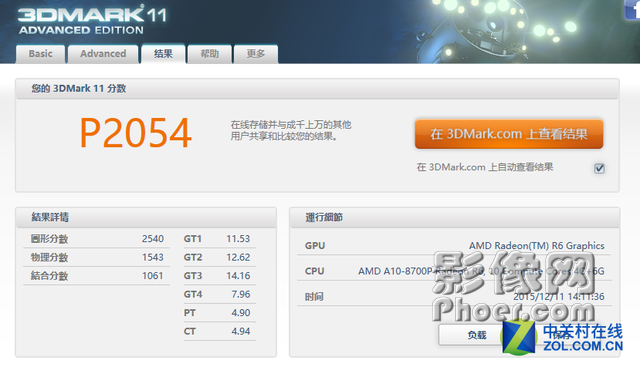Click the CT value 4.94
Image resolution: width=640 pixels, height=367 pixels.
241,331
